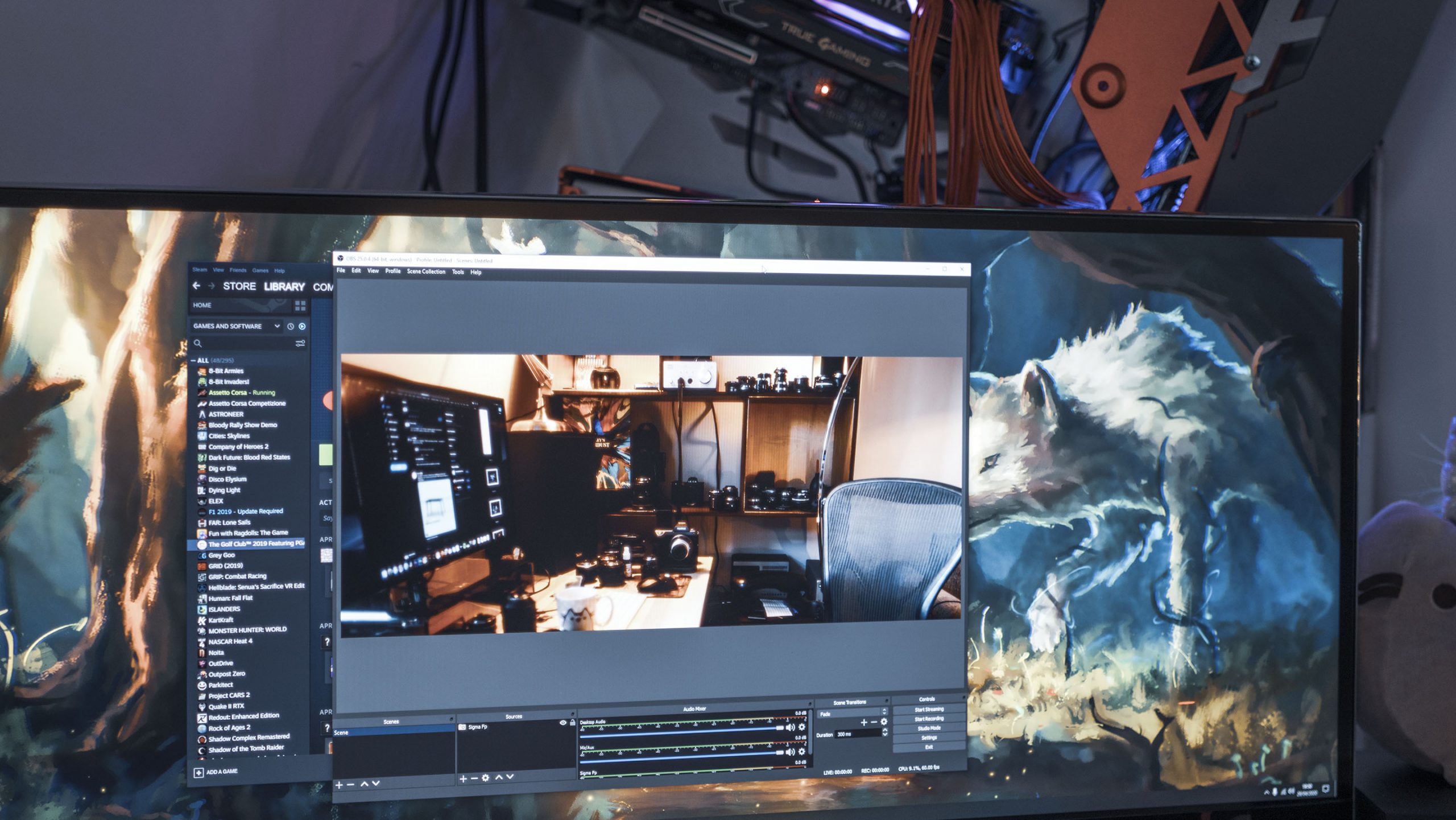This screenshot has width=1456, height=820.
Task: Click 8-Bit Armies game icon in Steam
Action: [201, 371]
